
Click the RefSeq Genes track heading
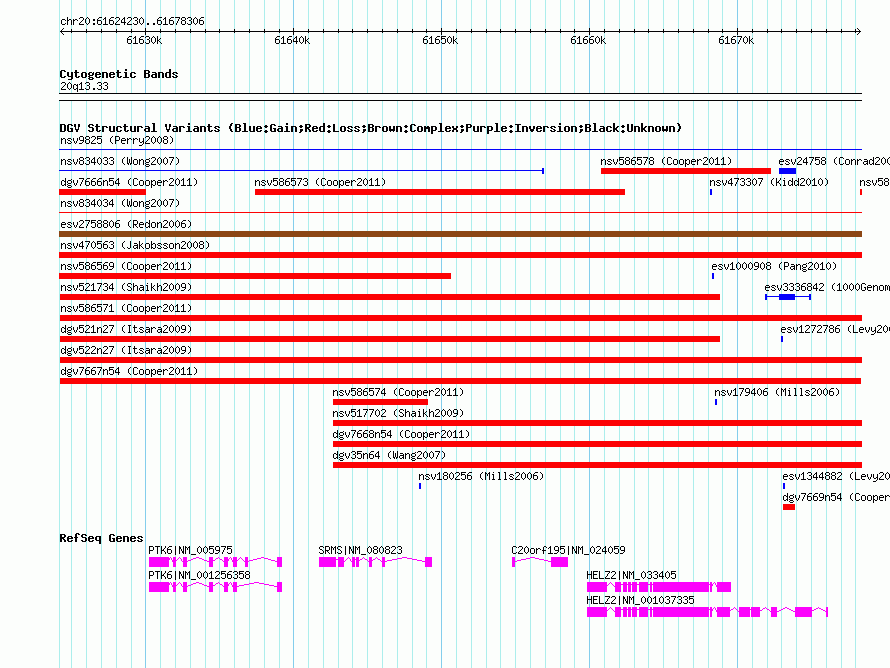[101, 539]
